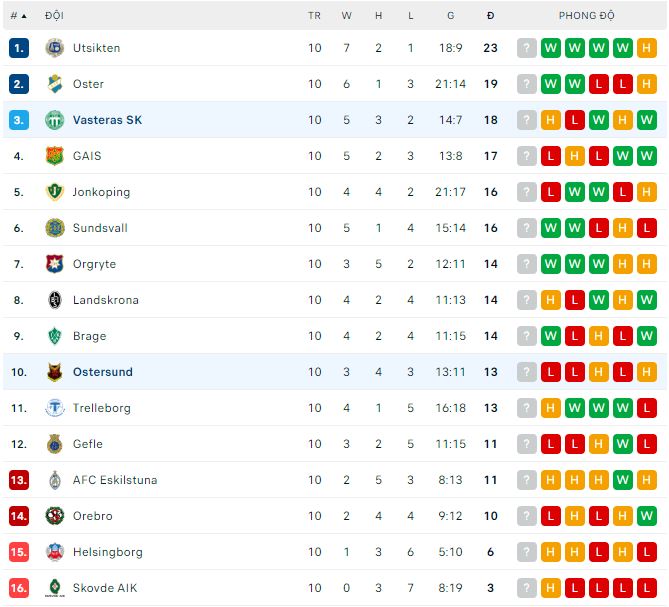Image resolution: width=669 pixels, height=607 pixels.
Task: Click the Vasteras SK team logo
Action: click(54, 120)
